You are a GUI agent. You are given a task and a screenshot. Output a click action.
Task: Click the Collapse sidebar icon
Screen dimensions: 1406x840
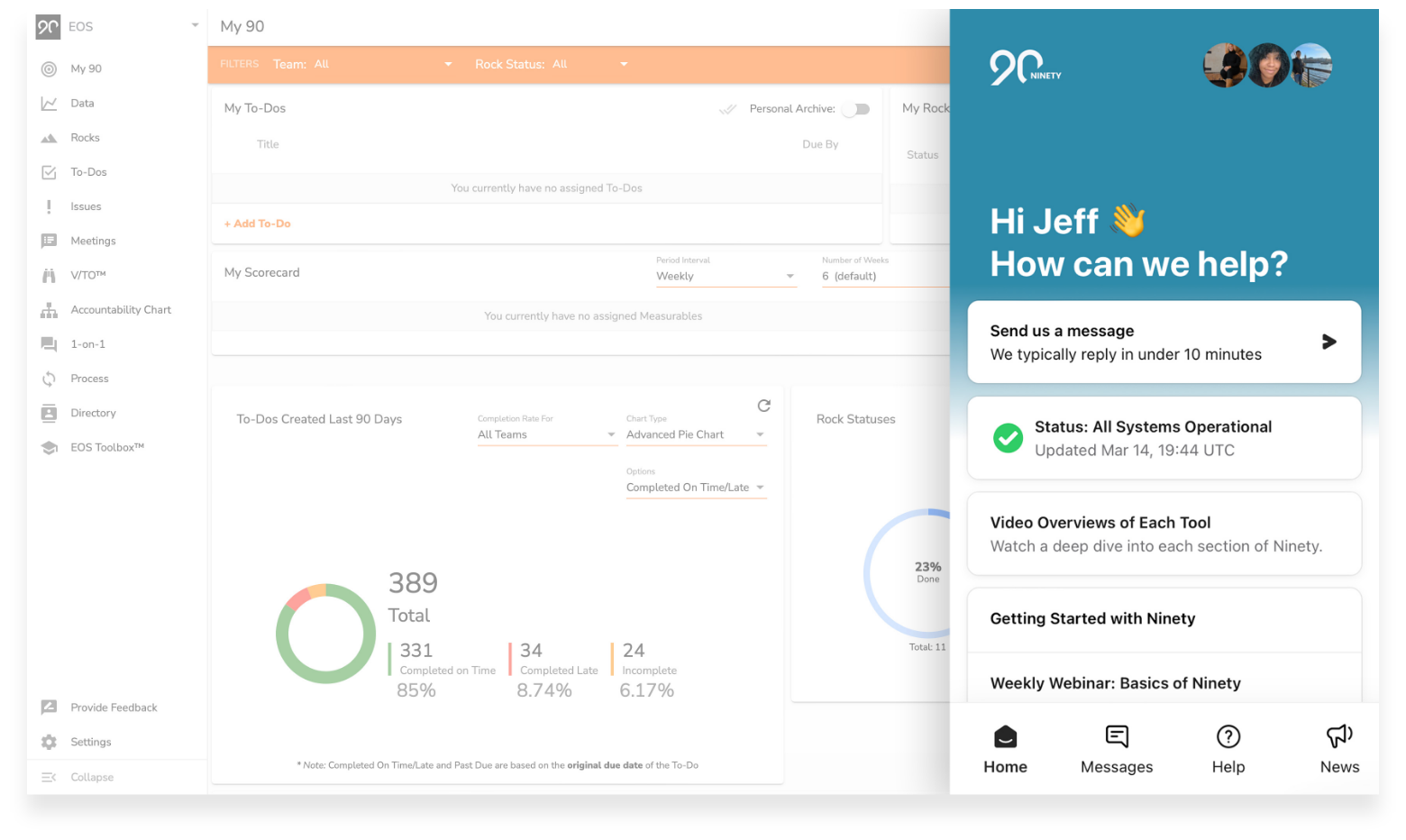point(49,777)
